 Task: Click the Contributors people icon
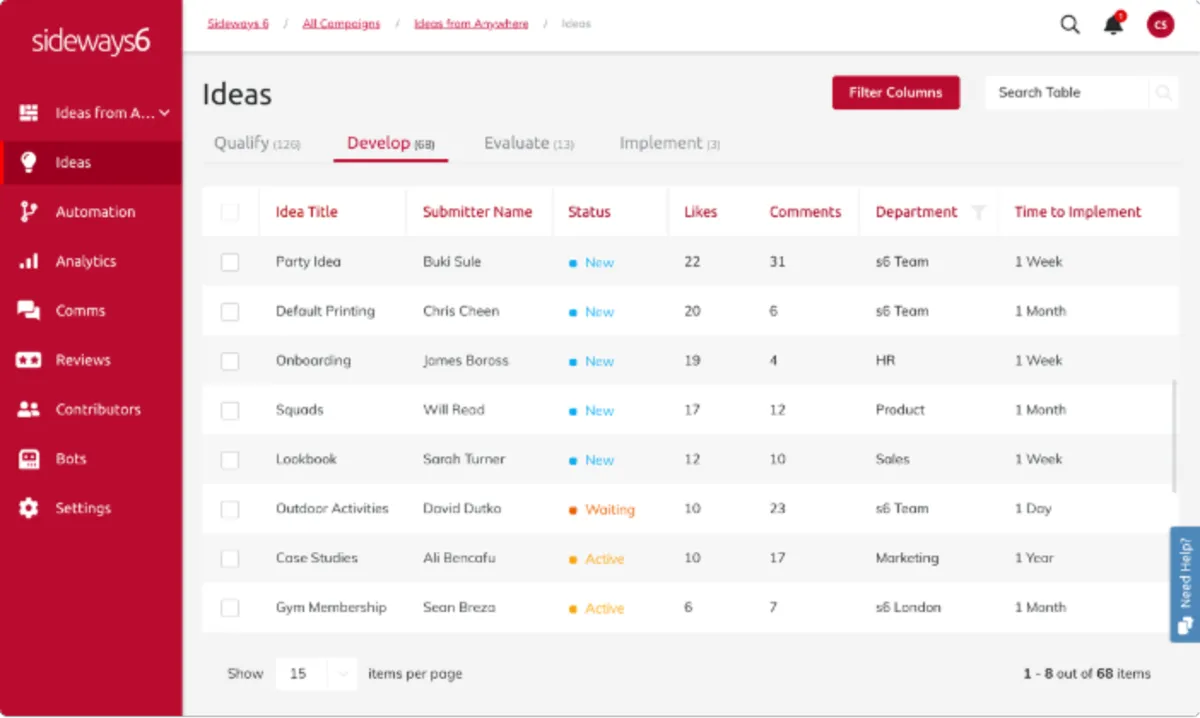(29, 409)
